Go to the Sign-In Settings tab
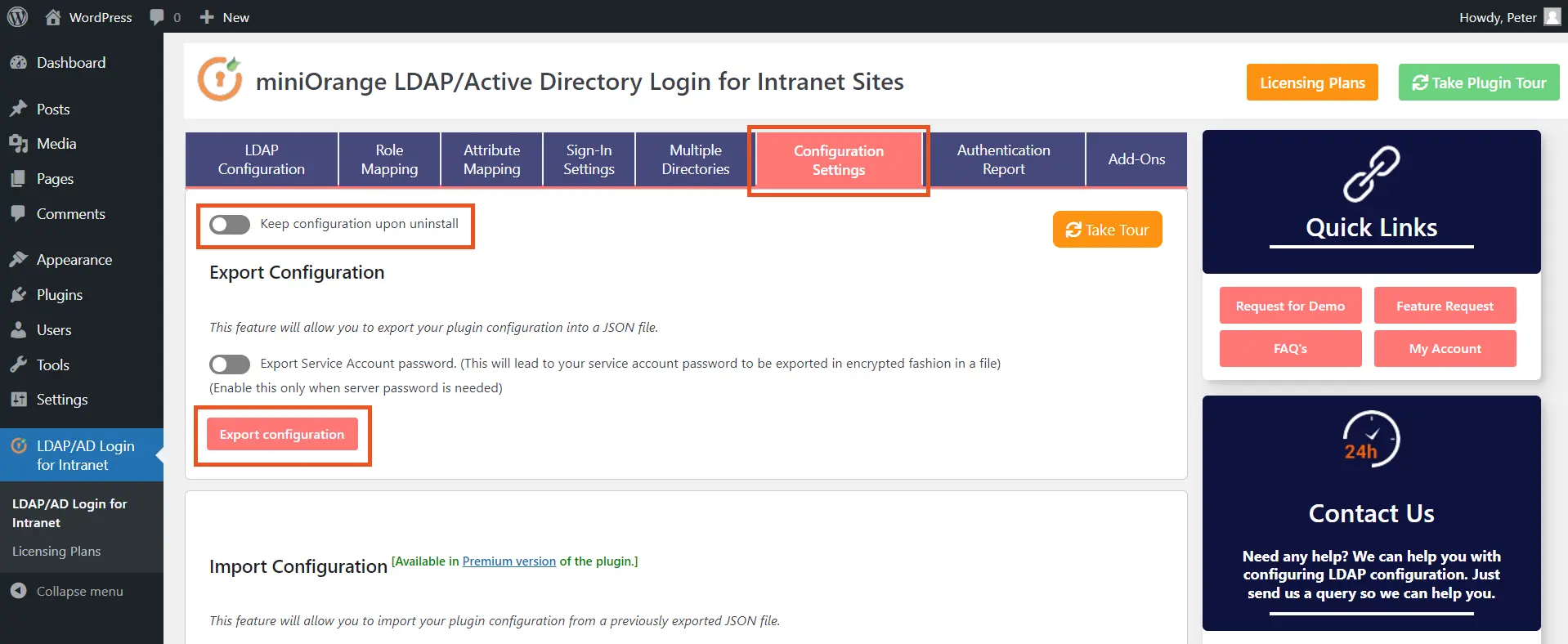The image size is (1568, 644). click(589, 159)
